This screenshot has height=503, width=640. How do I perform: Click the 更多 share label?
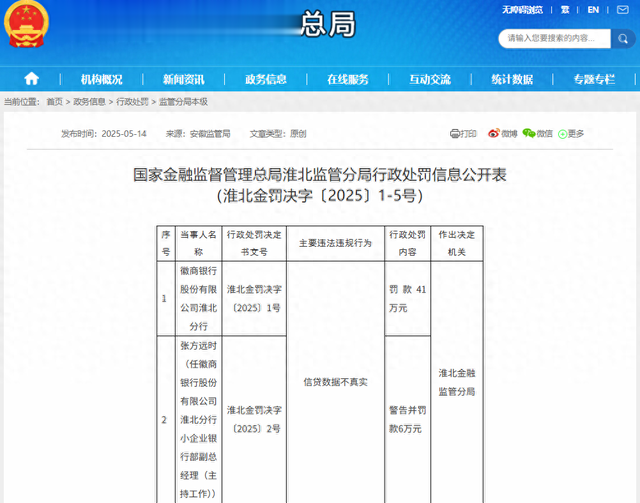click(576, 134)
